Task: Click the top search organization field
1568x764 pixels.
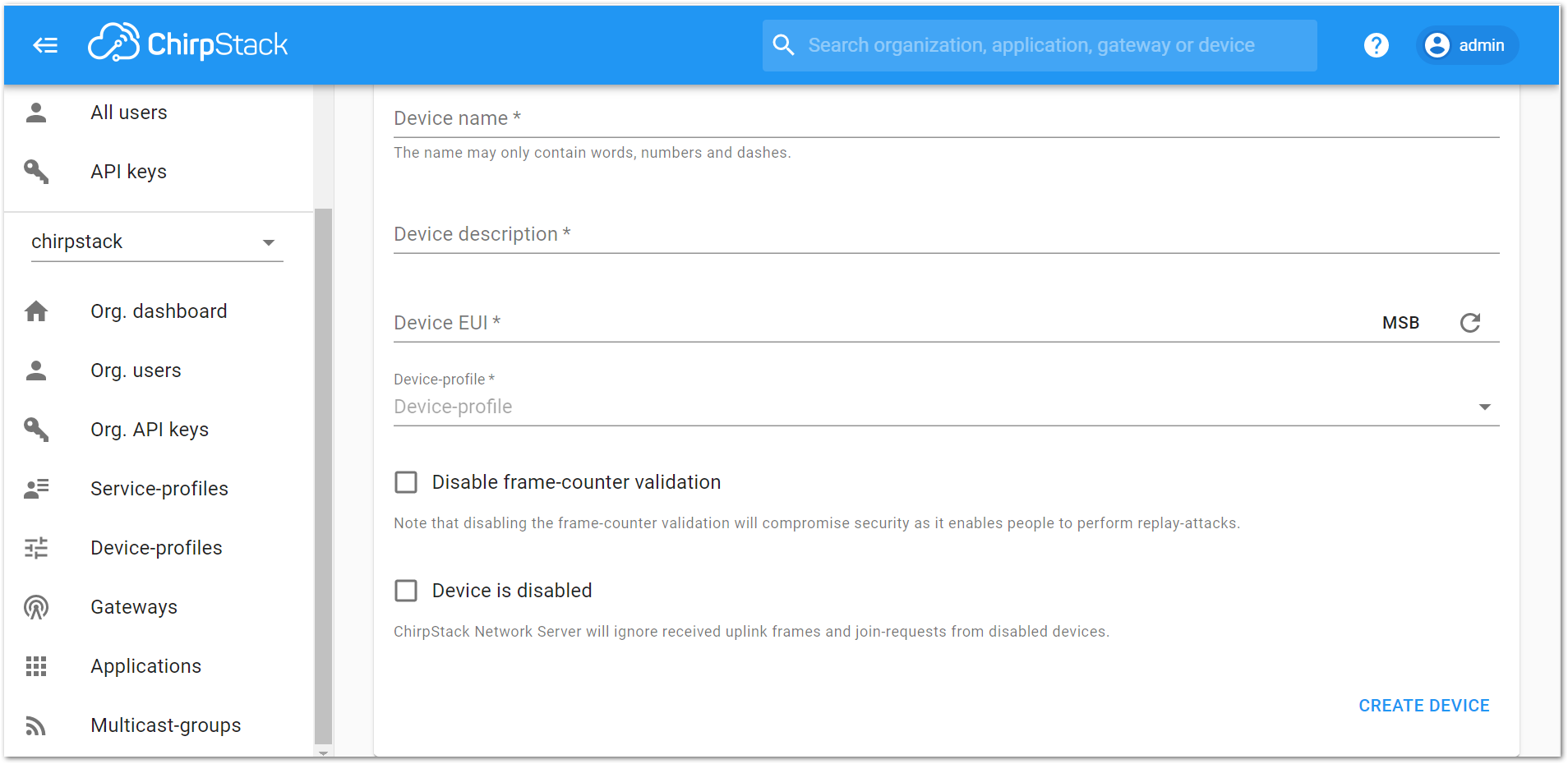Action: [x=1040, y=45]
